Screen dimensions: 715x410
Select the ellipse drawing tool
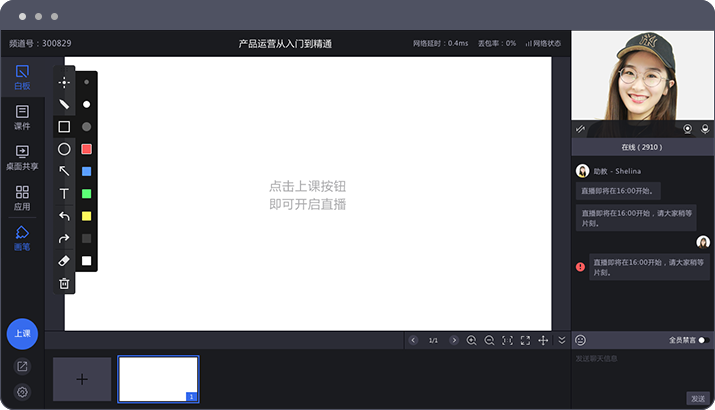click(x=64, y=149)
